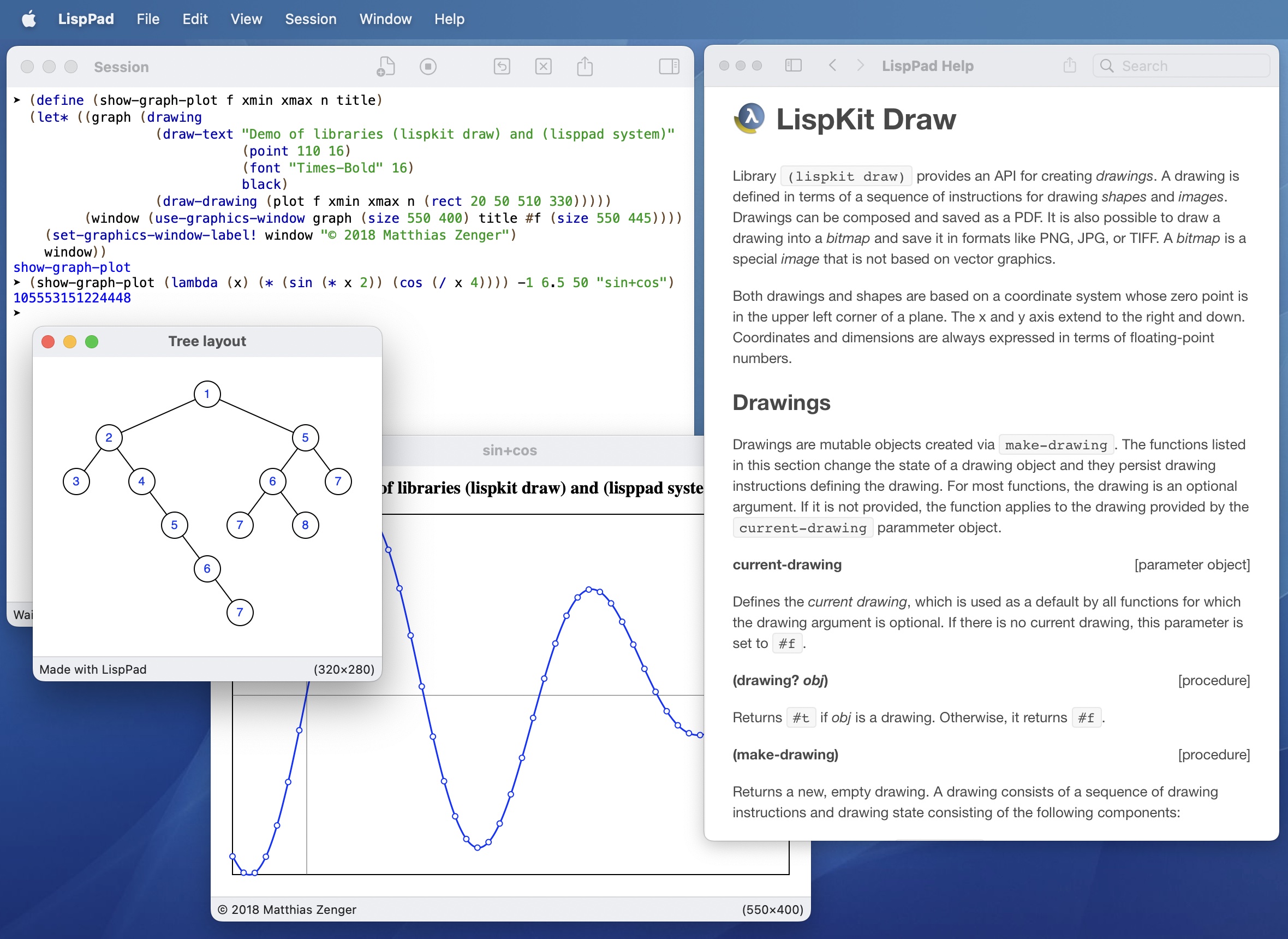
Task: Click the 'Session' window title
Action: point(121,67)
